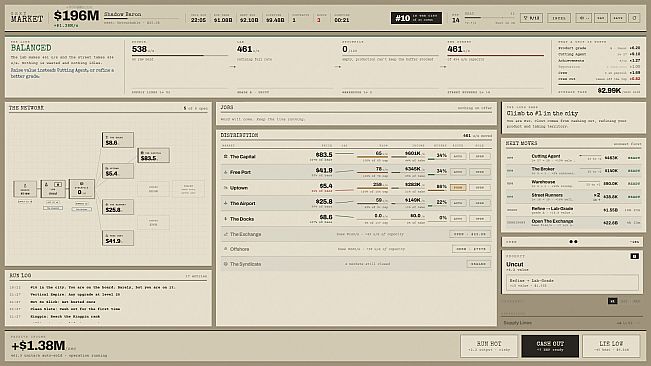
Task: Click the $2.99K unit value total
Action: [x=609, y=90]
